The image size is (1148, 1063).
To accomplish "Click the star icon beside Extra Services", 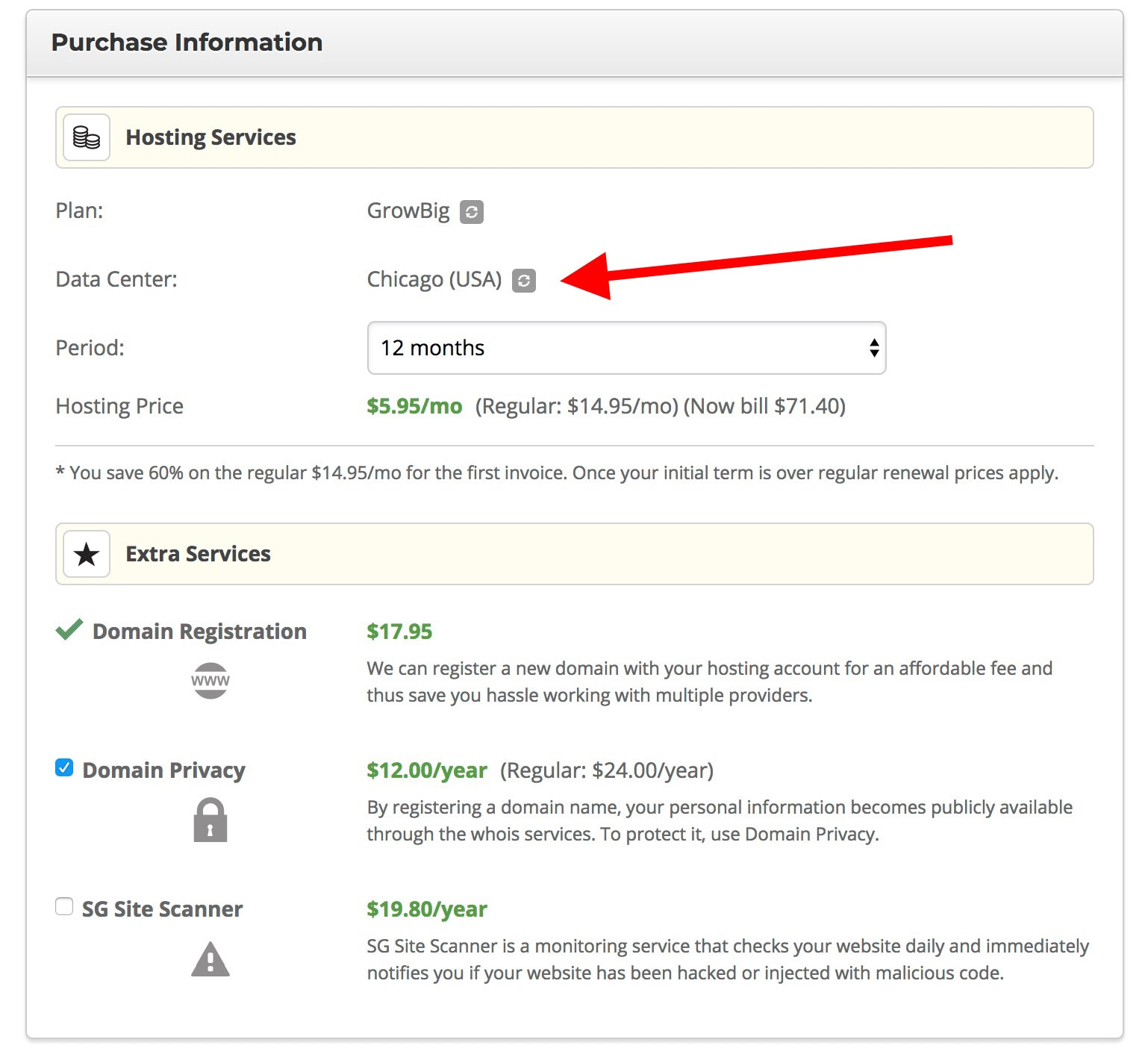I will [x=87, y=554].
